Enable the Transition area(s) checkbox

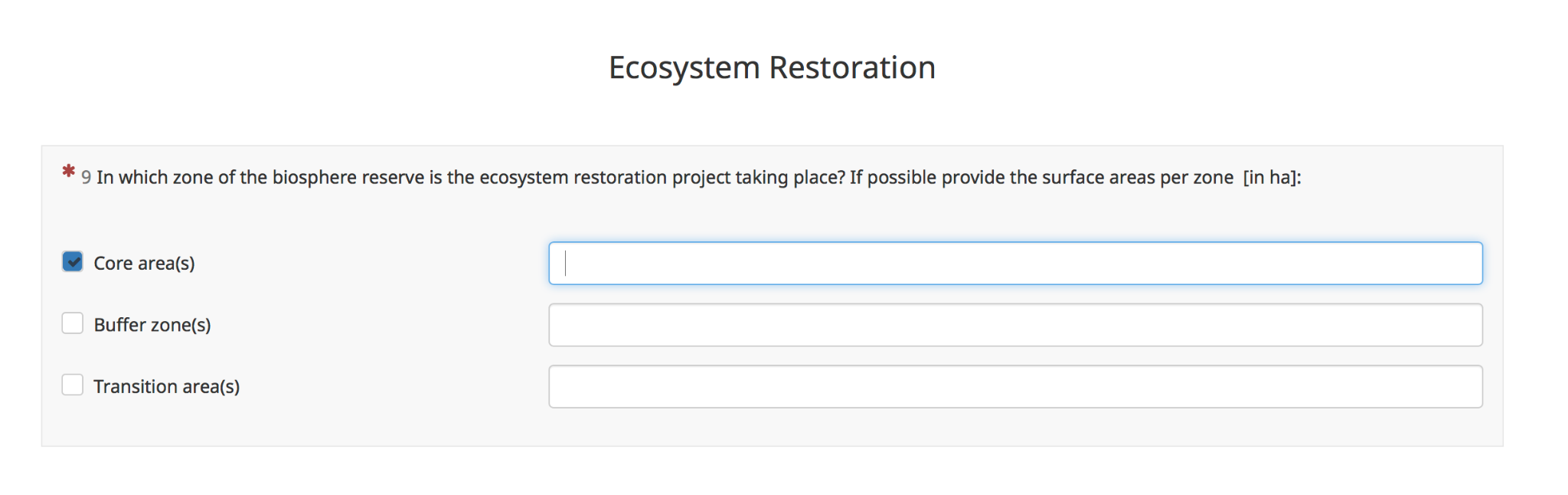tap(73, 385)
